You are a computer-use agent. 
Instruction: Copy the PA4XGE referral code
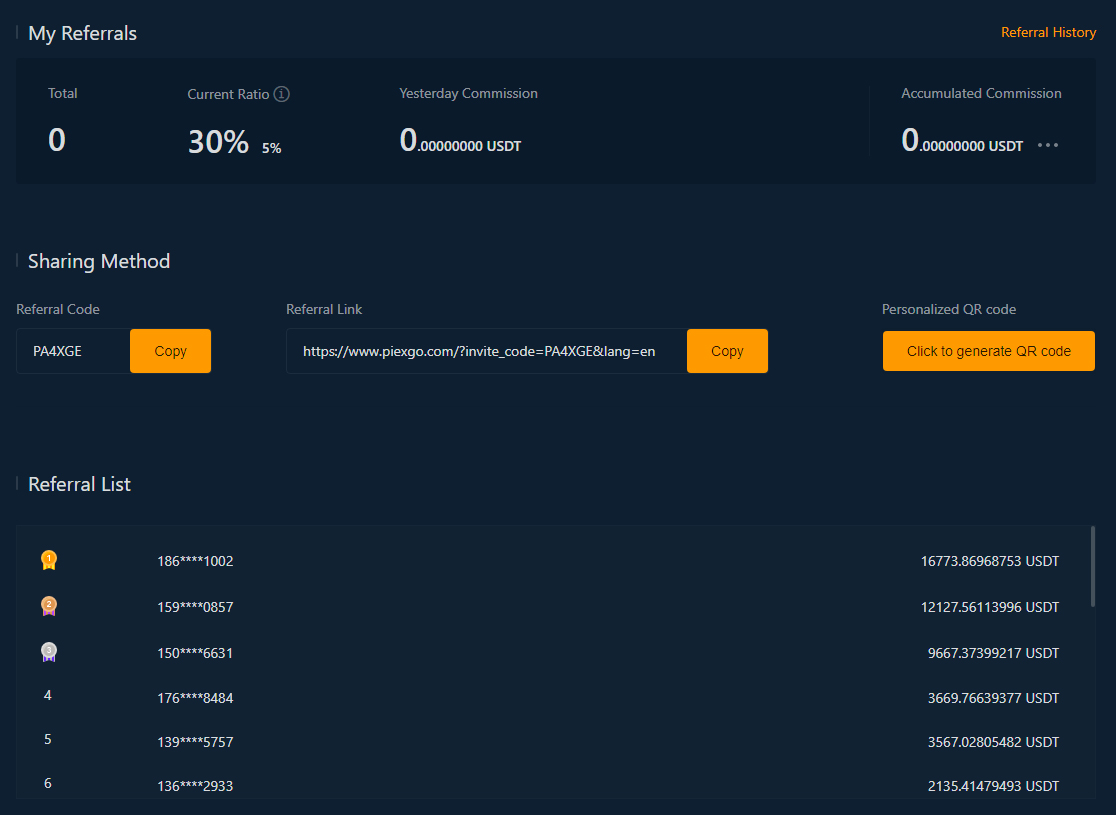tap(170, 351)
